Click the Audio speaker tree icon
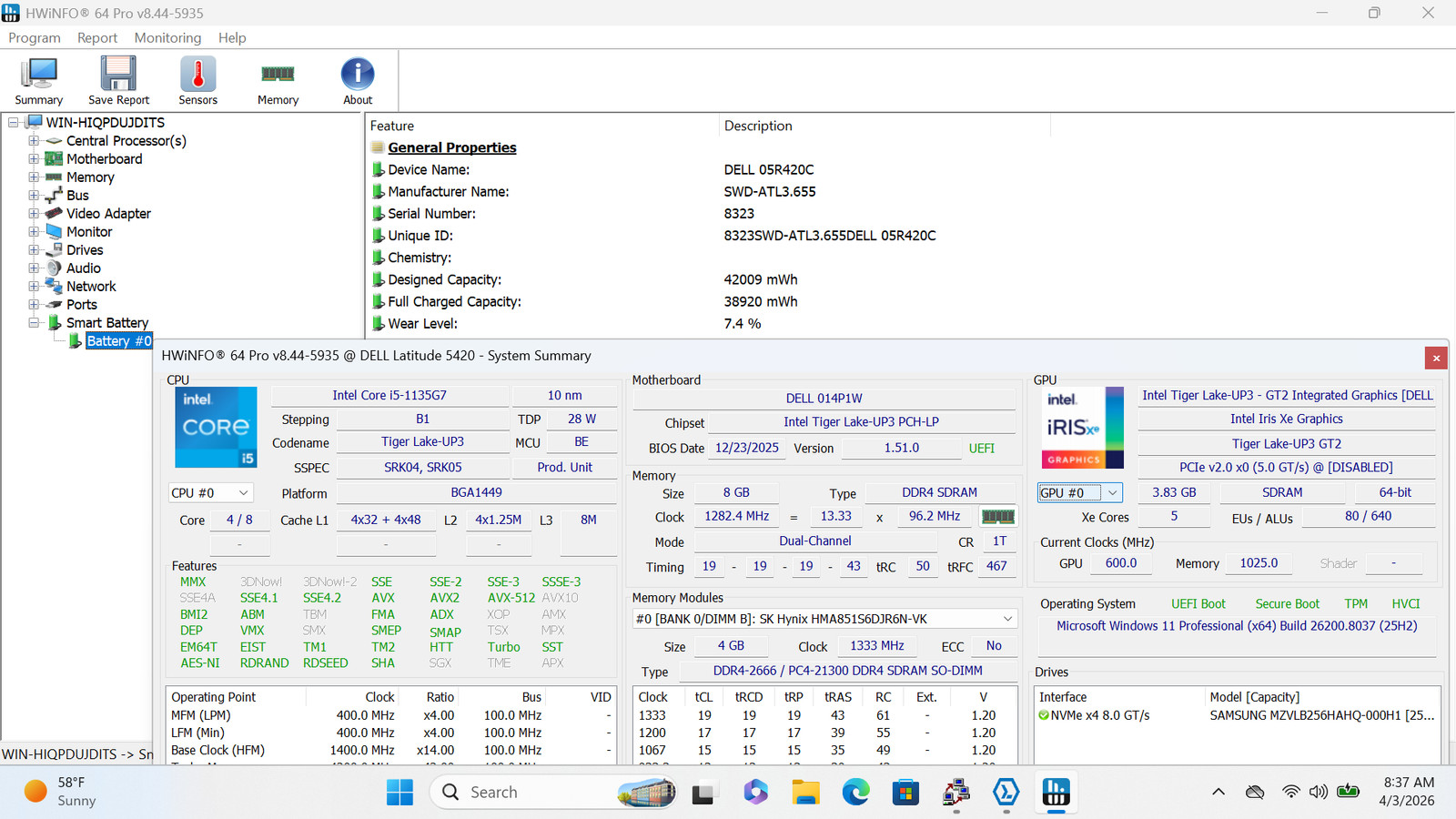Image resolution: width=1456 pixels, height=819 pixels. click(55, 268)
